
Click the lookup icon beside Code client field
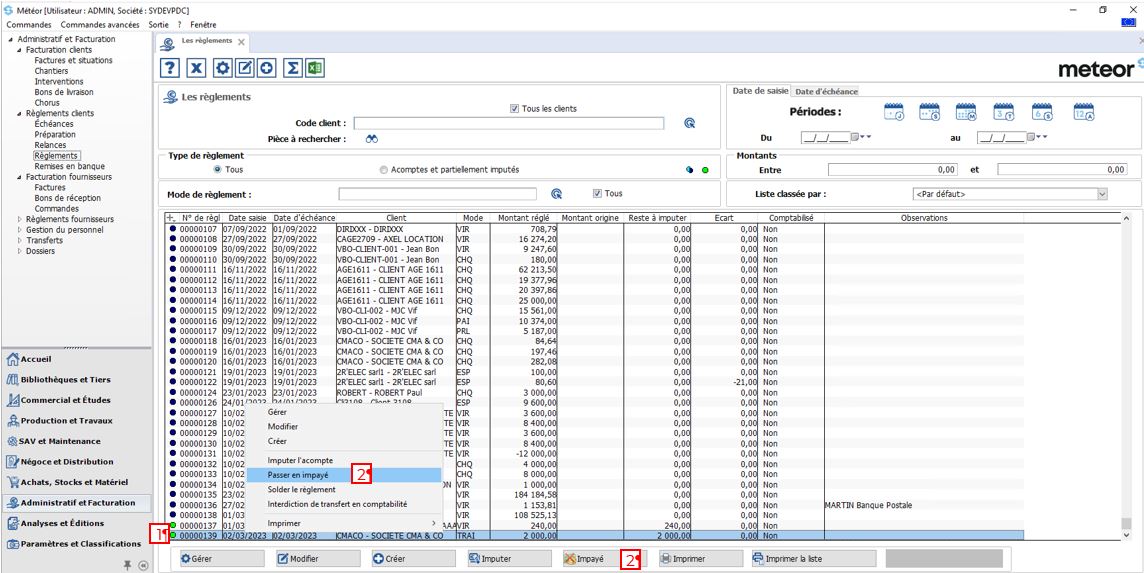point(689,123)
